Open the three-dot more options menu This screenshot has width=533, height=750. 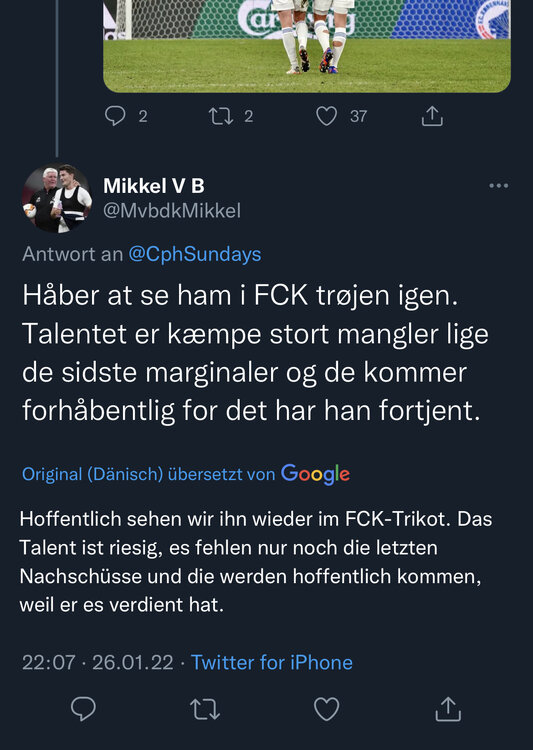click(499, 186)
